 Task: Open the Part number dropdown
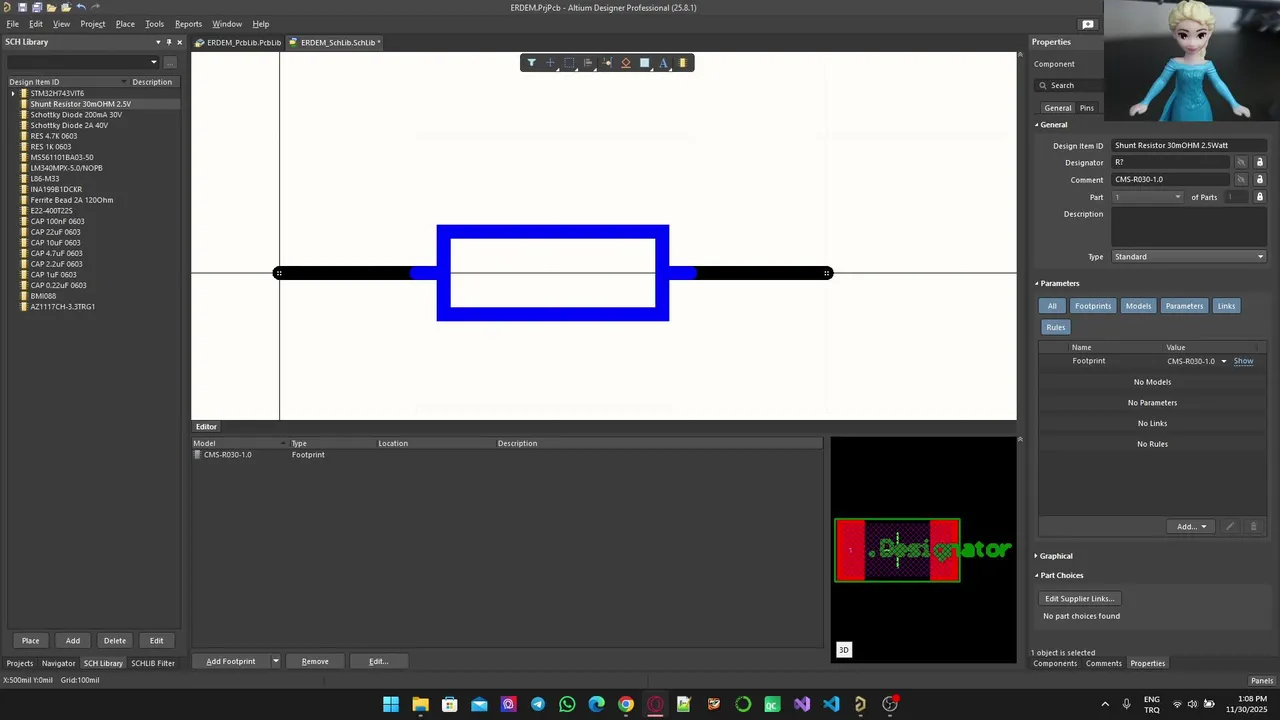coord(1148,197)
